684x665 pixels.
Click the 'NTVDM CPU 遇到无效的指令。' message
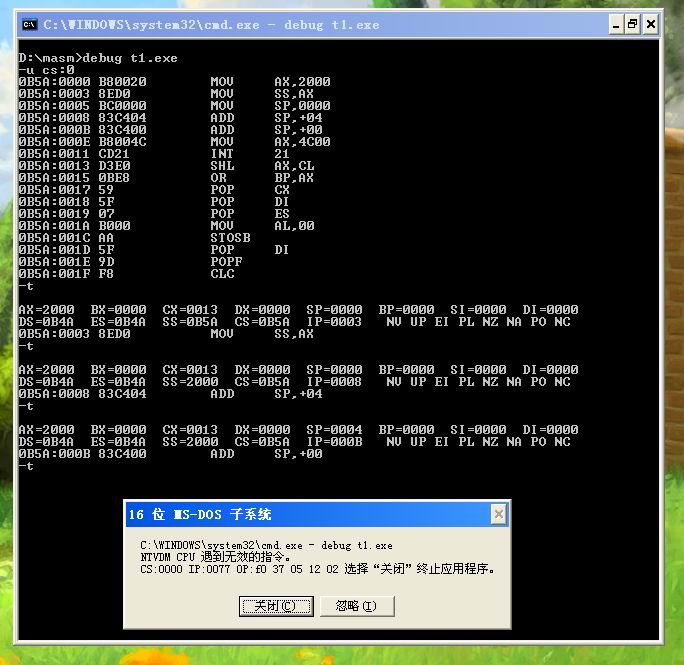tap(215, 557)
